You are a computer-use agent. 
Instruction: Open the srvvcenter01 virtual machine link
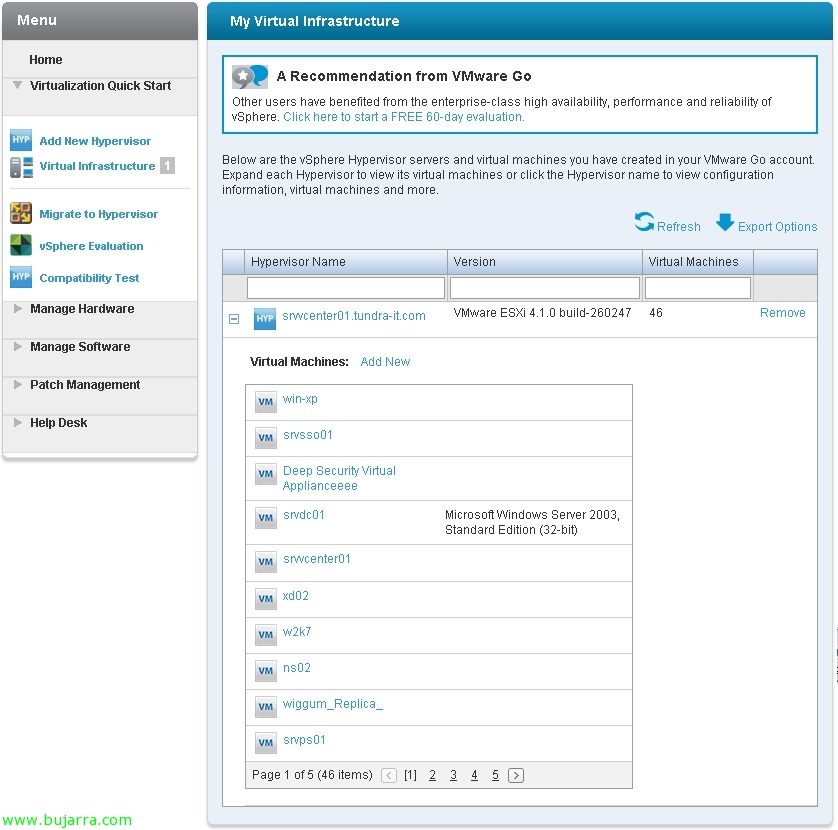click(x=317, y=559)
